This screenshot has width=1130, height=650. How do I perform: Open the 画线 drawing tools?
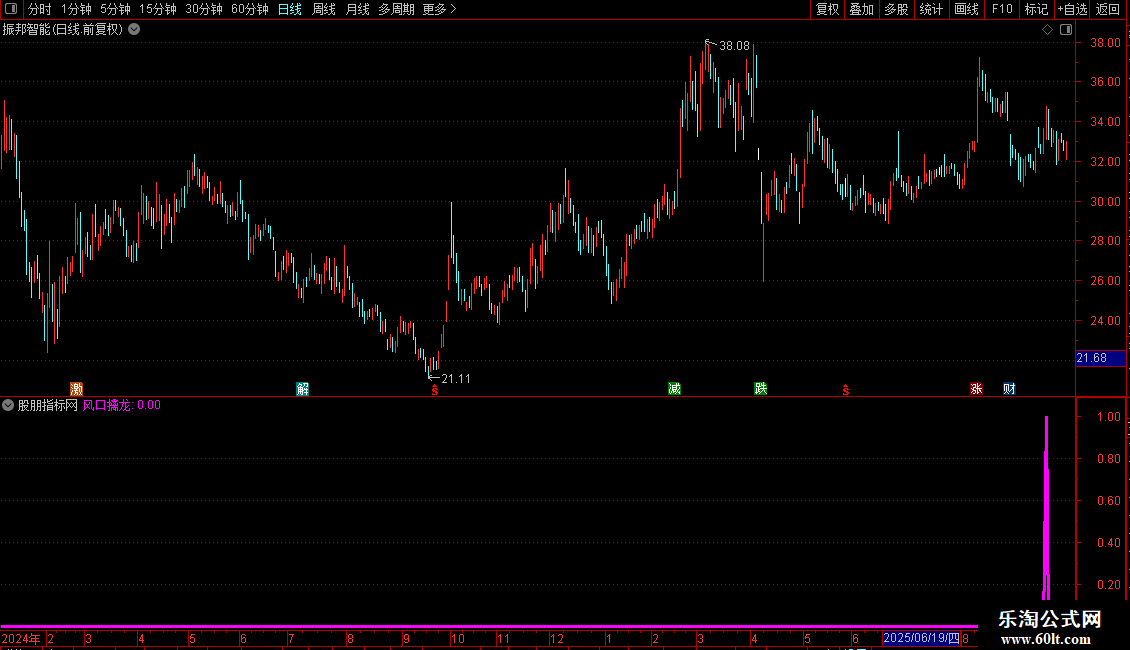point(966,9)
